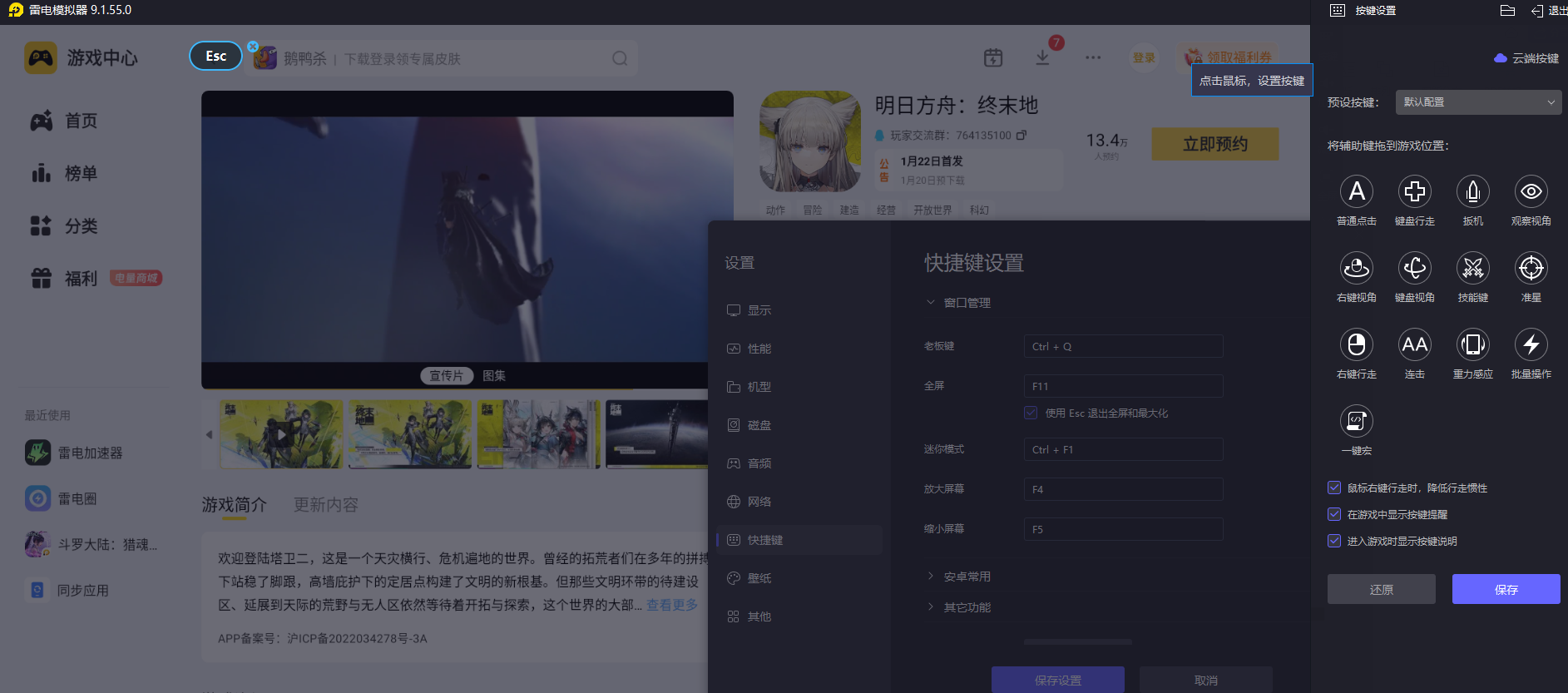Toggle 进入游戏时显示按键说明 checkbox
The width and height of the screenshot is (1568, 693).
[x=1334, y=541]
